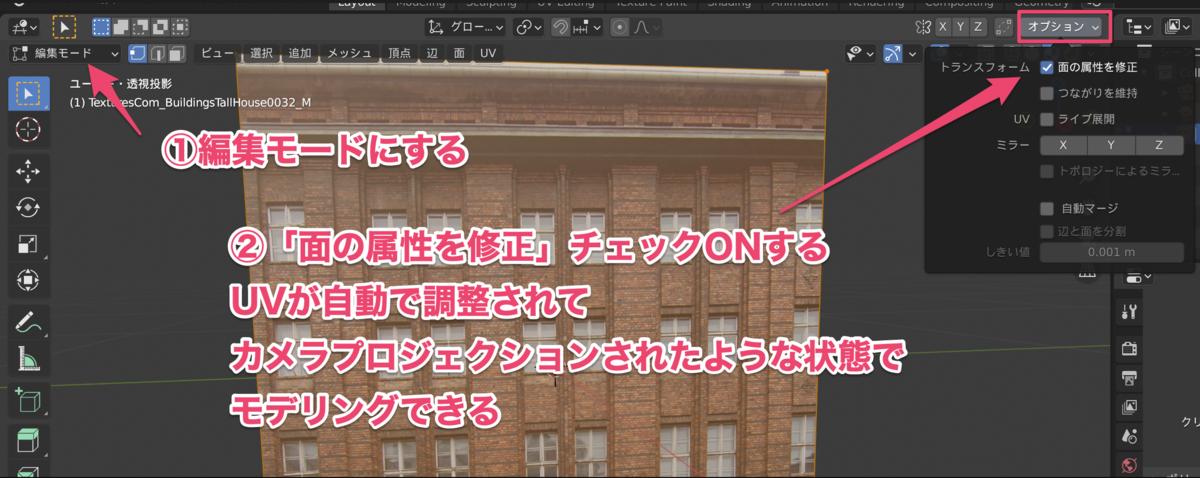Toggle Z mirror in the header
Image resolution: width=1200 pixels, height=478 pixels.
coord(979,27)
